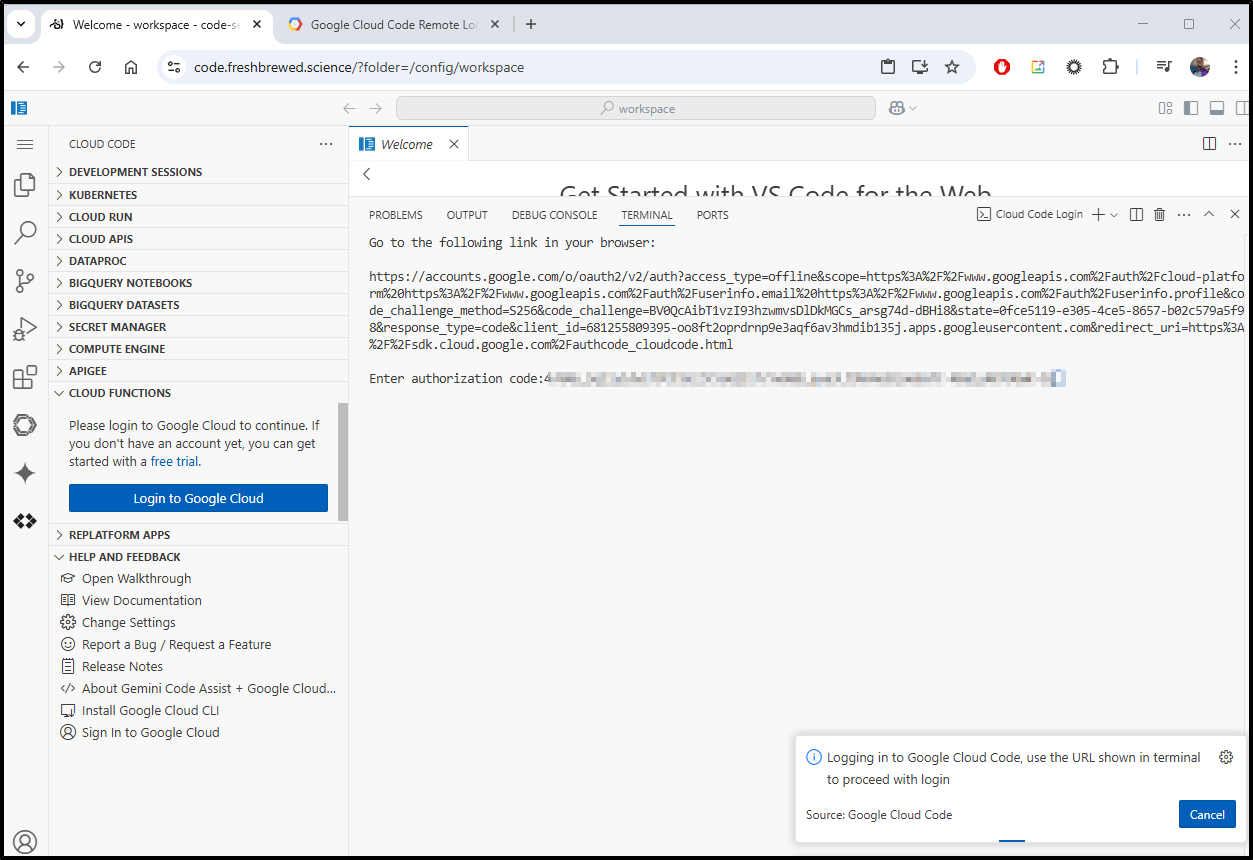
Task: Expand the Cloud Run section
Action: pyautogui.click(x=198, y=217)
